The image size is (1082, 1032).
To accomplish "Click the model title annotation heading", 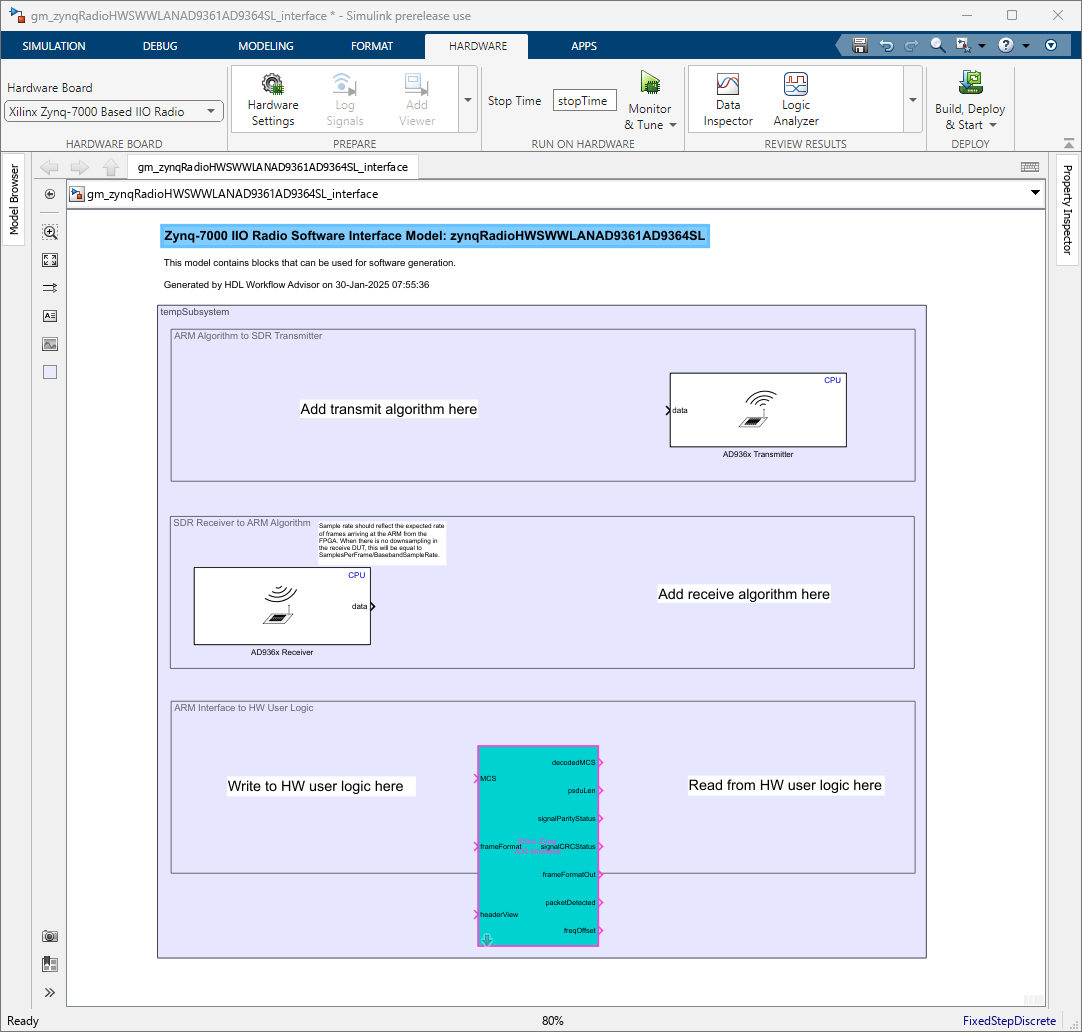I will point(434,236).
